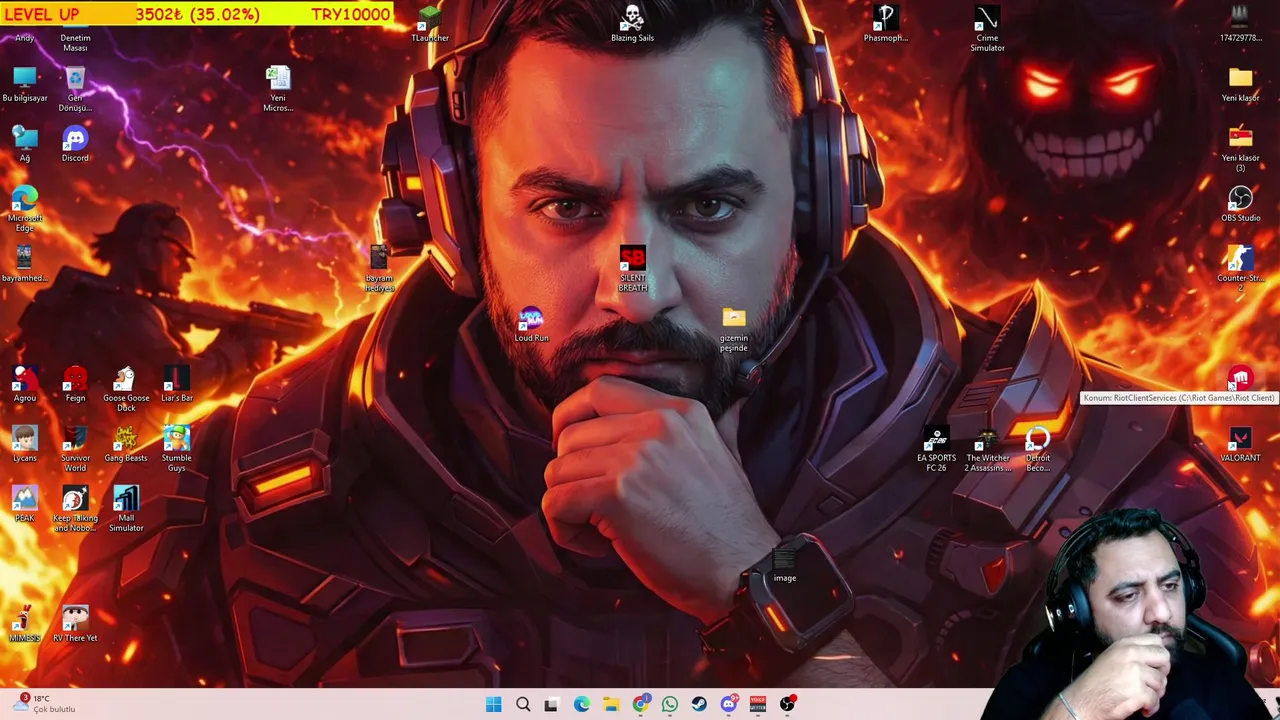Open the Yeni klasör (3) folder
This screenshot has width=1280, height=720.
(x=1240, y=150)
